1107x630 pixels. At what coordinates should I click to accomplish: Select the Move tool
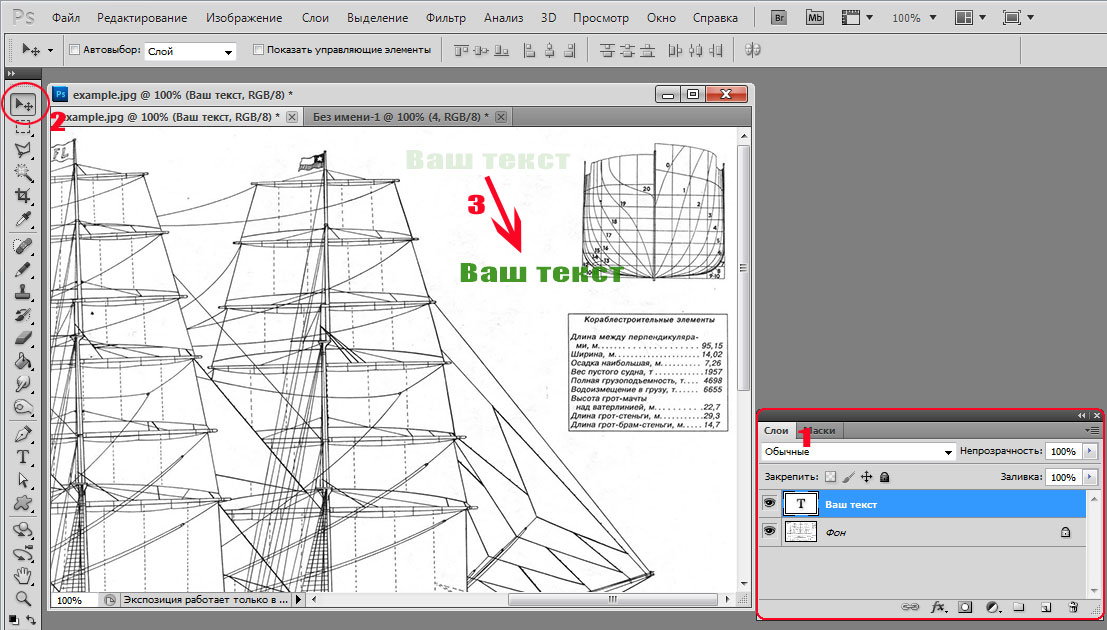pos(23,105)
